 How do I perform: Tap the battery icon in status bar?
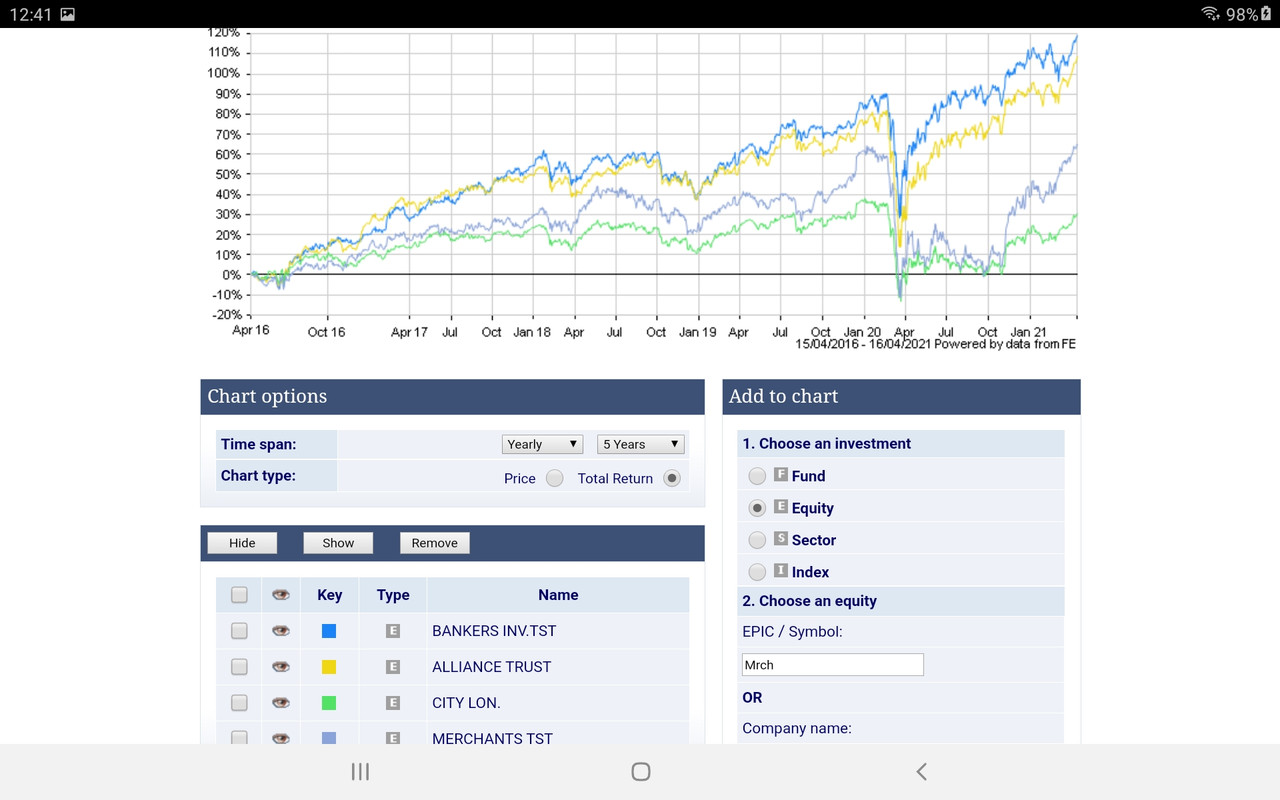1266,14
